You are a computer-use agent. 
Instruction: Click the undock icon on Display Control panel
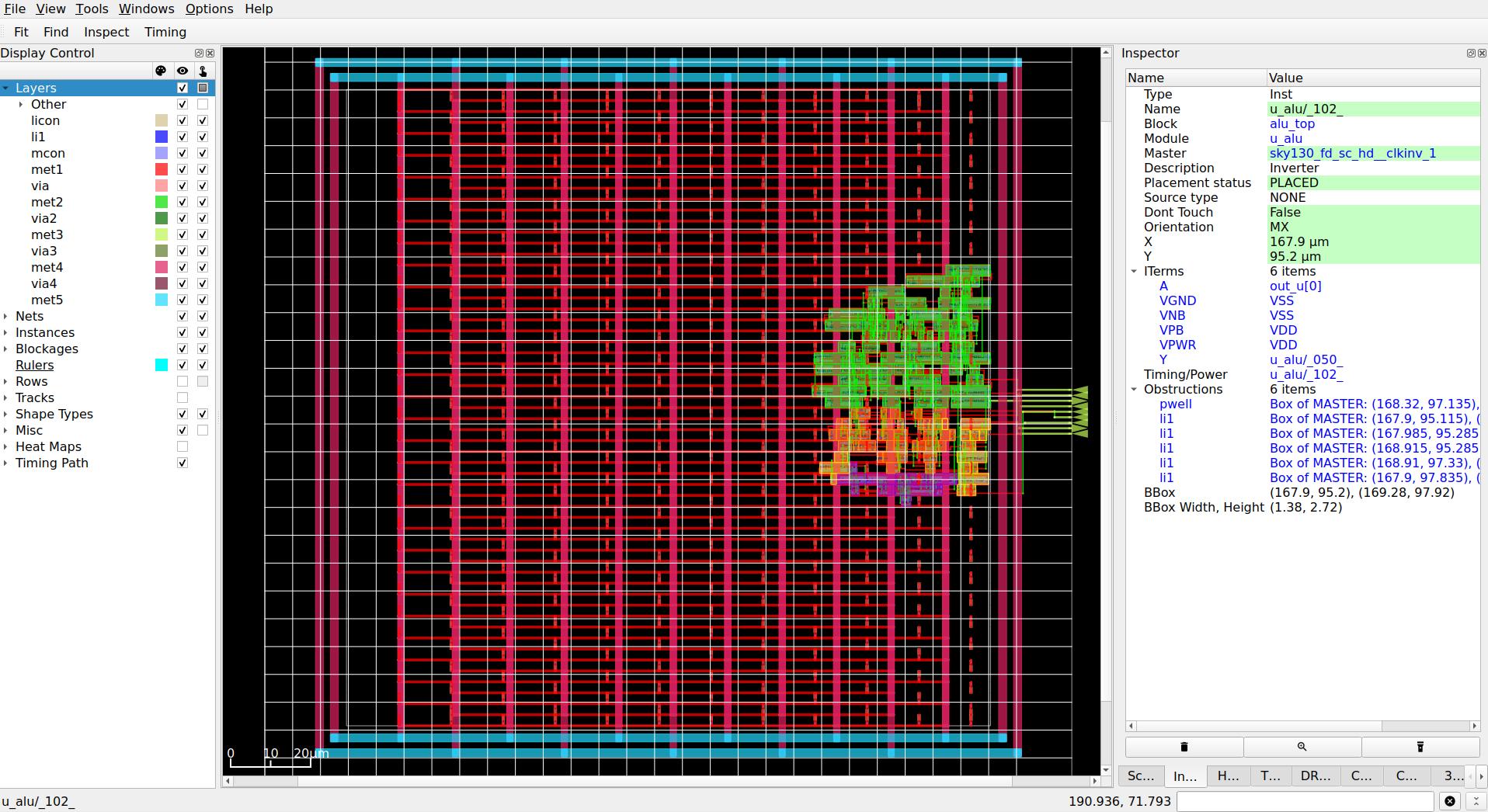198,53
